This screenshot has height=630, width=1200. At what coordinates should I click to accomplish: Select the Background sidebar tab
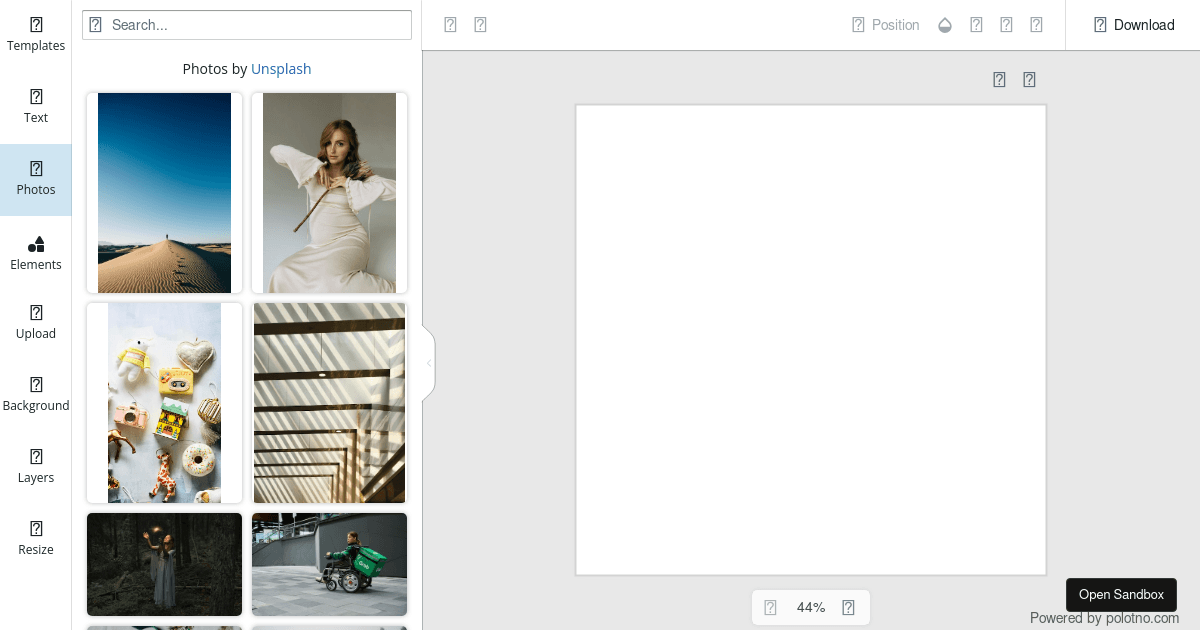point(36,394)
